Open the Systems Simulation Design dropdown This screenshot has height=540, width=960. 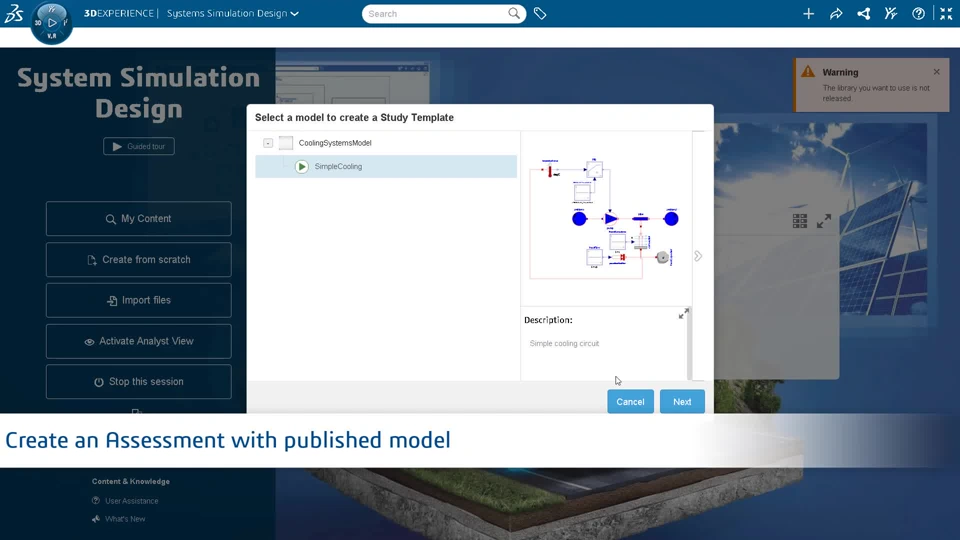pos(233,13)
